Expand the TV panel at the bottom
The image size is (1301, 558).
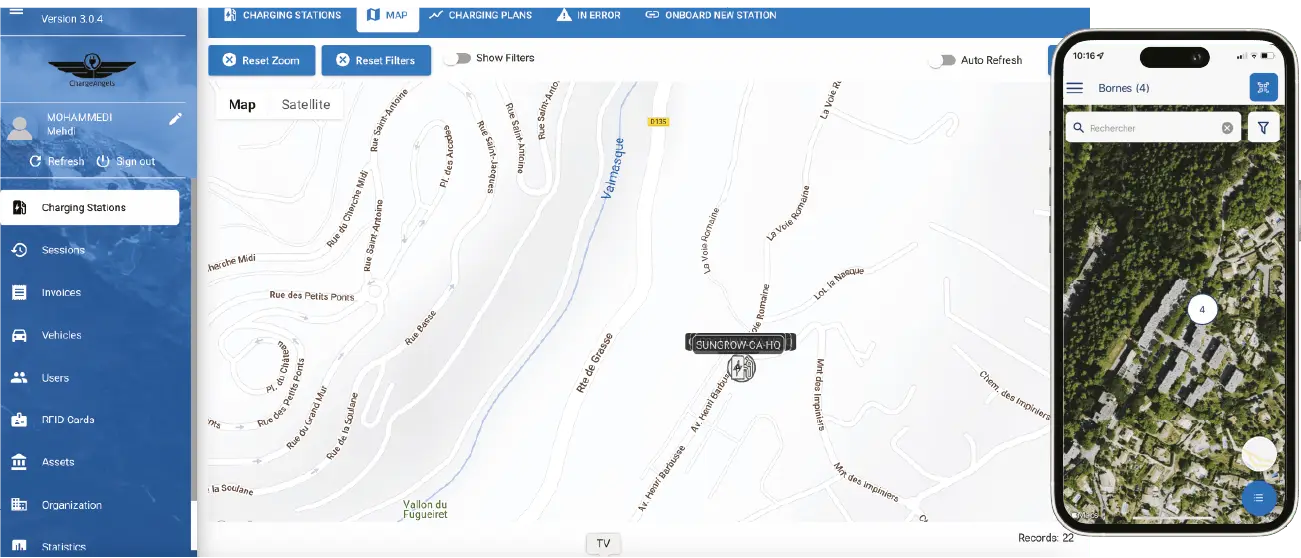point(603,544)
